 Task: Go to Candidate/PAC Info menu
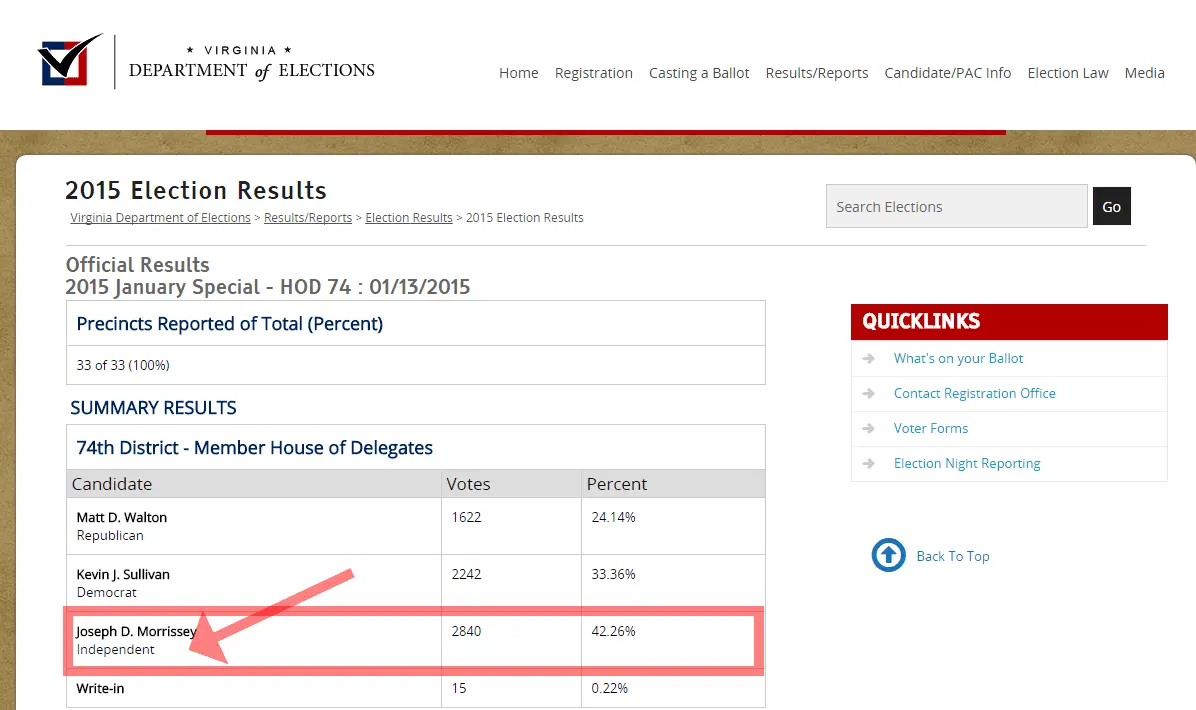pos(947,73)
